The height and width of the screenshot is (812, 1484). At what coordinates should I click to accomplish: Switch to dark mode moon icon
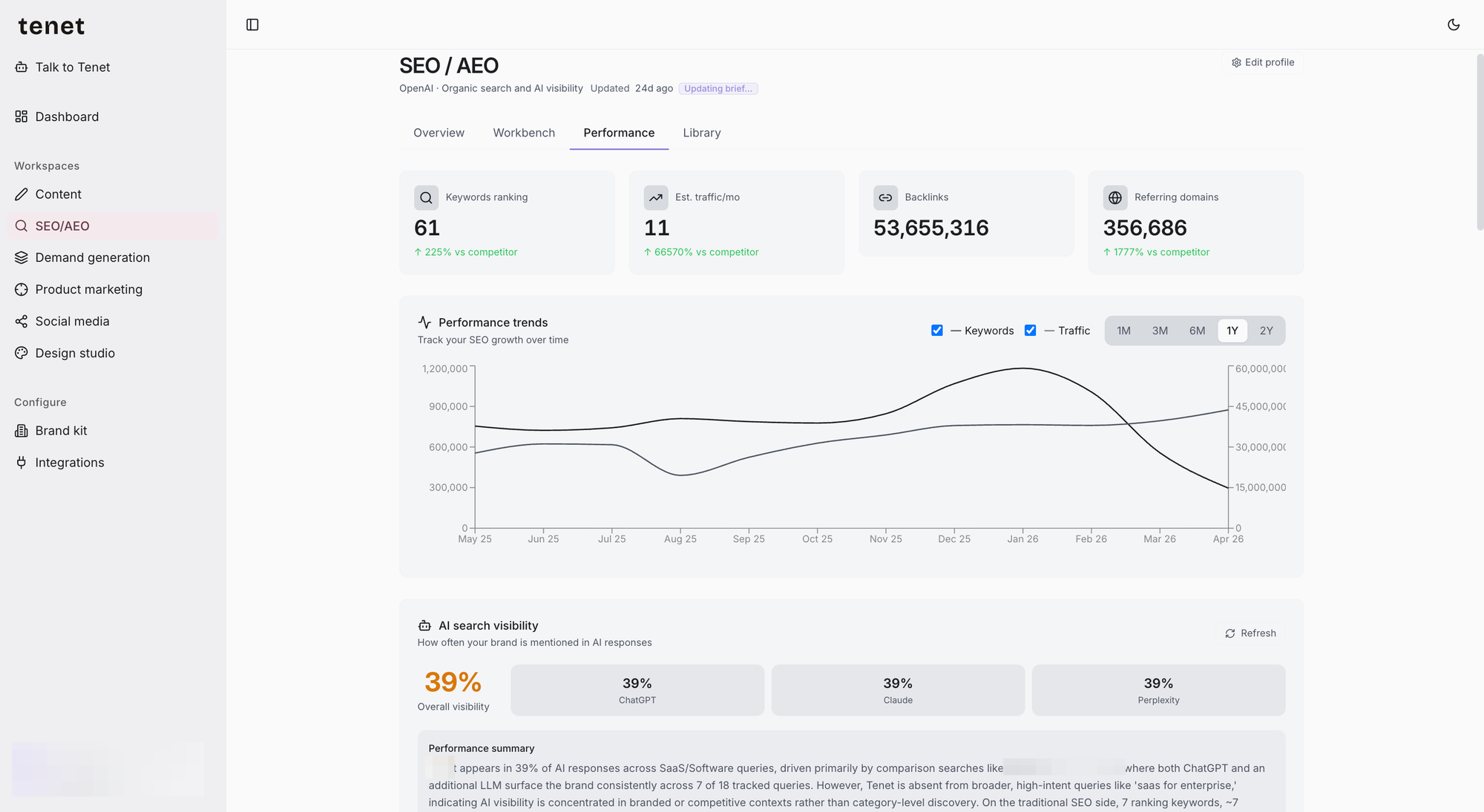point(1454,24)
